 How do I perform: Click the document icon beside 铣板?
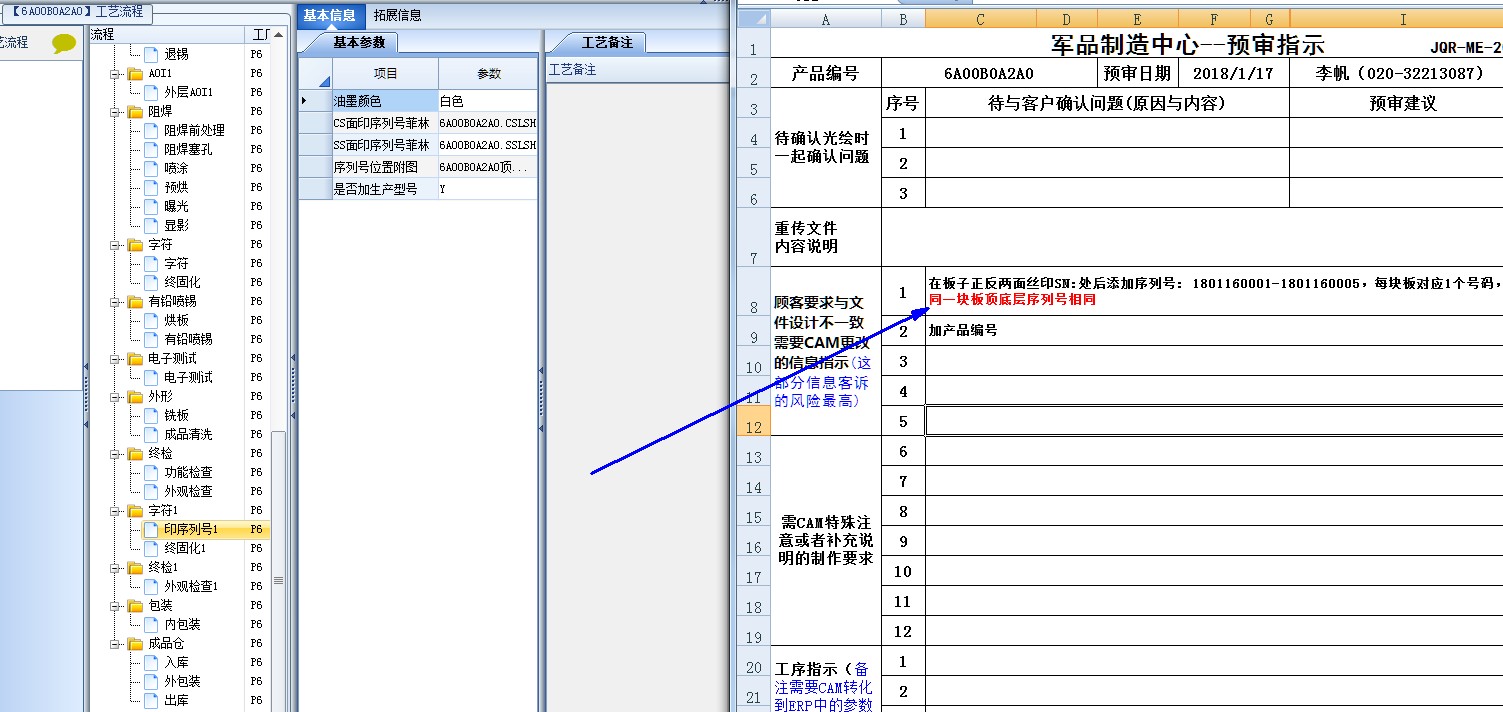pyautogui.click(x=151, y=415)
